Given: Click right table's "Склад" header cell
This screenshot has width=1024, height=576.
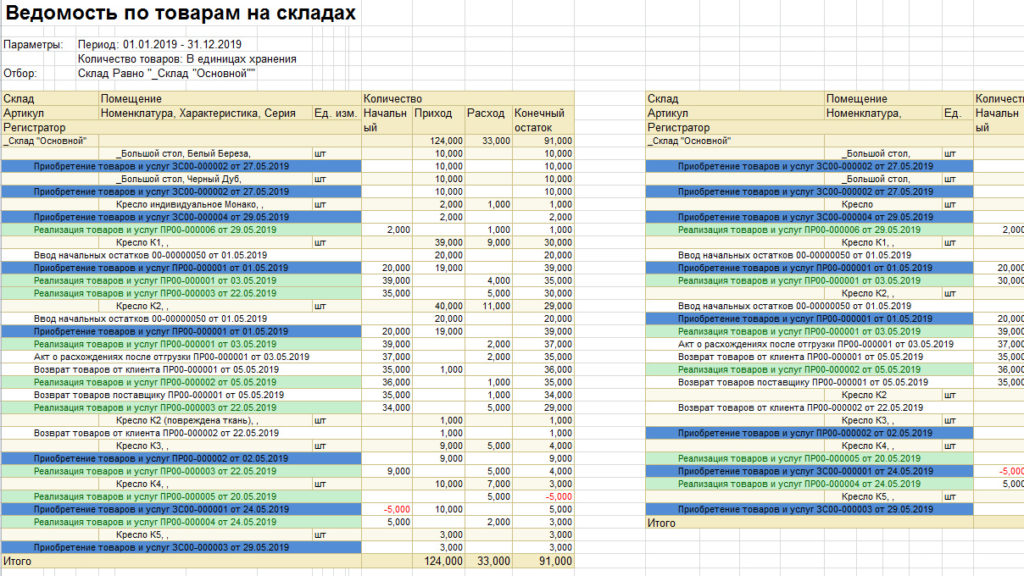Looking at the screenshot, I should click(x=735, y=99).
